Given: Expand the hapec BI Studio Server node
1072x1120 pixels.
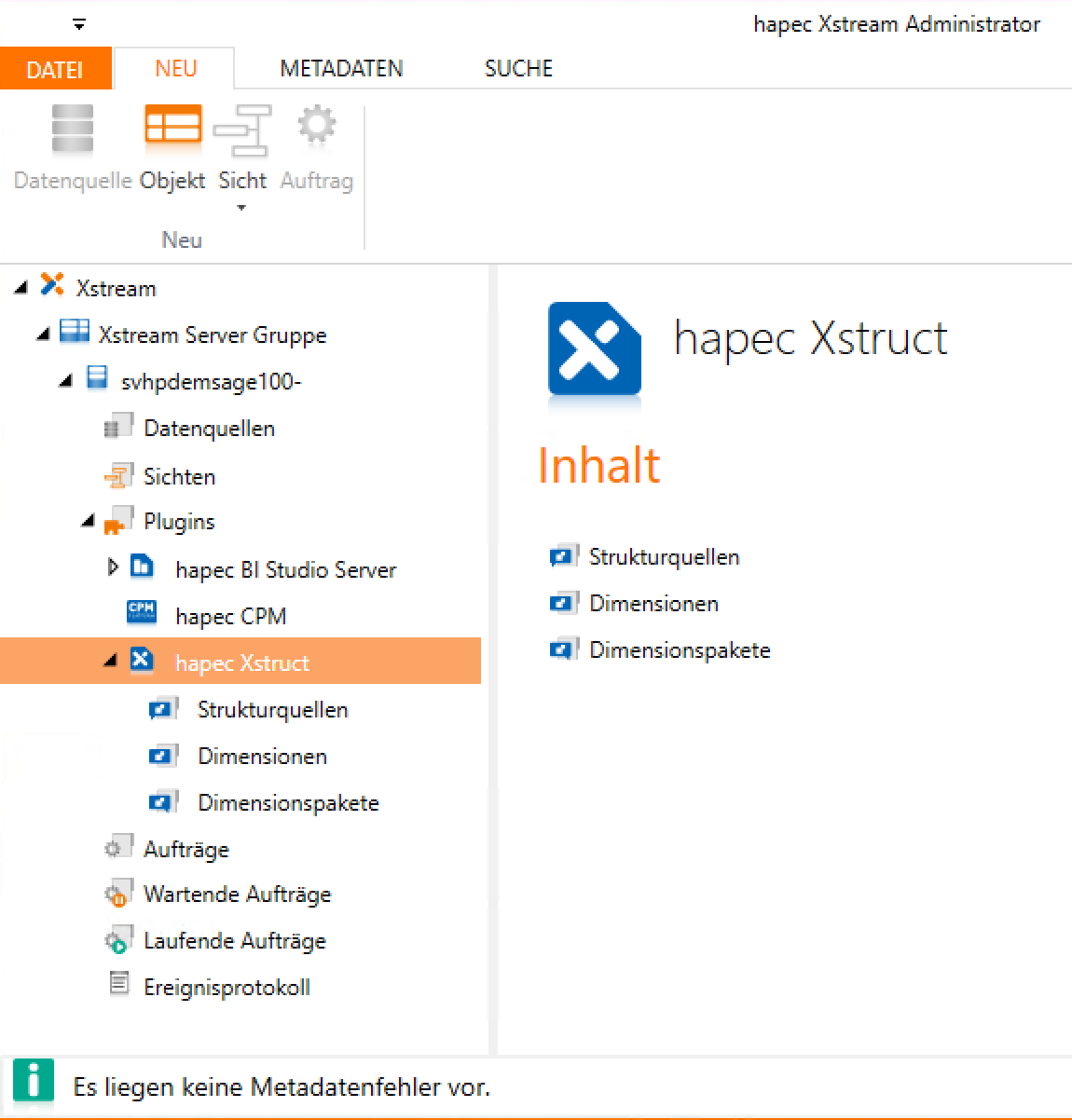Looking at the screenshot, I should pos(113,567).
